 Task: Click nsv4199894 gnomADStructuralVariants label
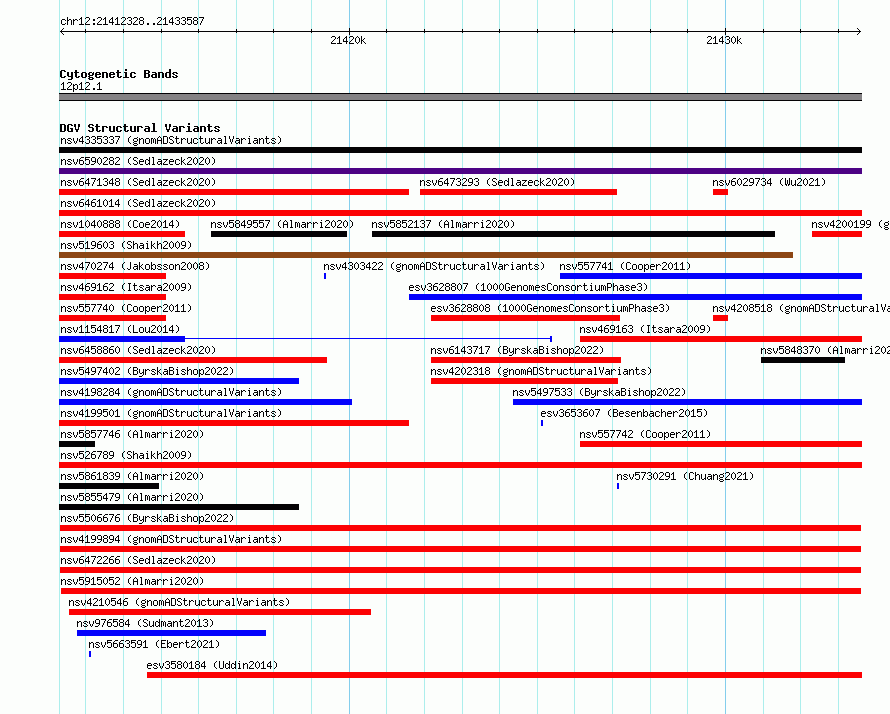171,539
